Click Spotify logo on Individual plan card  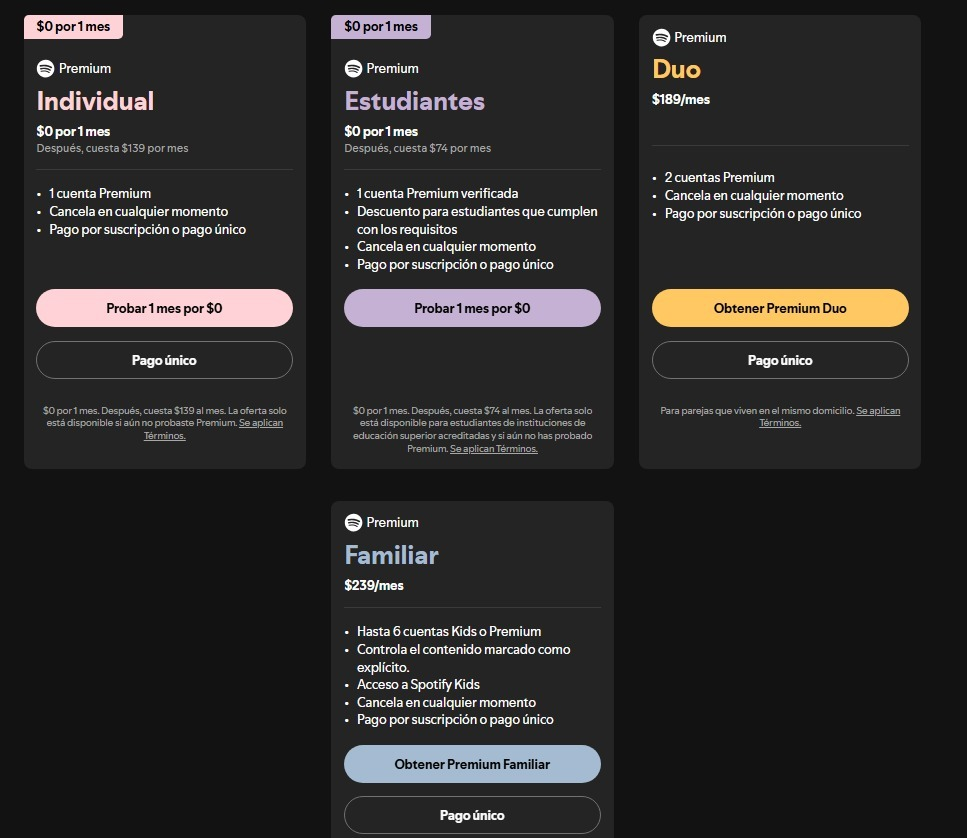(46, 68)
